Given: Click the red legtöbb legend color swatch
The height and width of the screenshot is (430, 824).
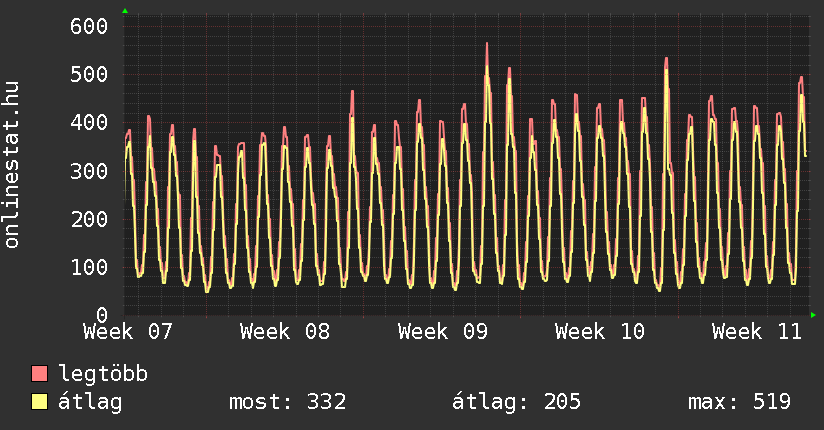Looking at the screenshot, I should (40, 375).
